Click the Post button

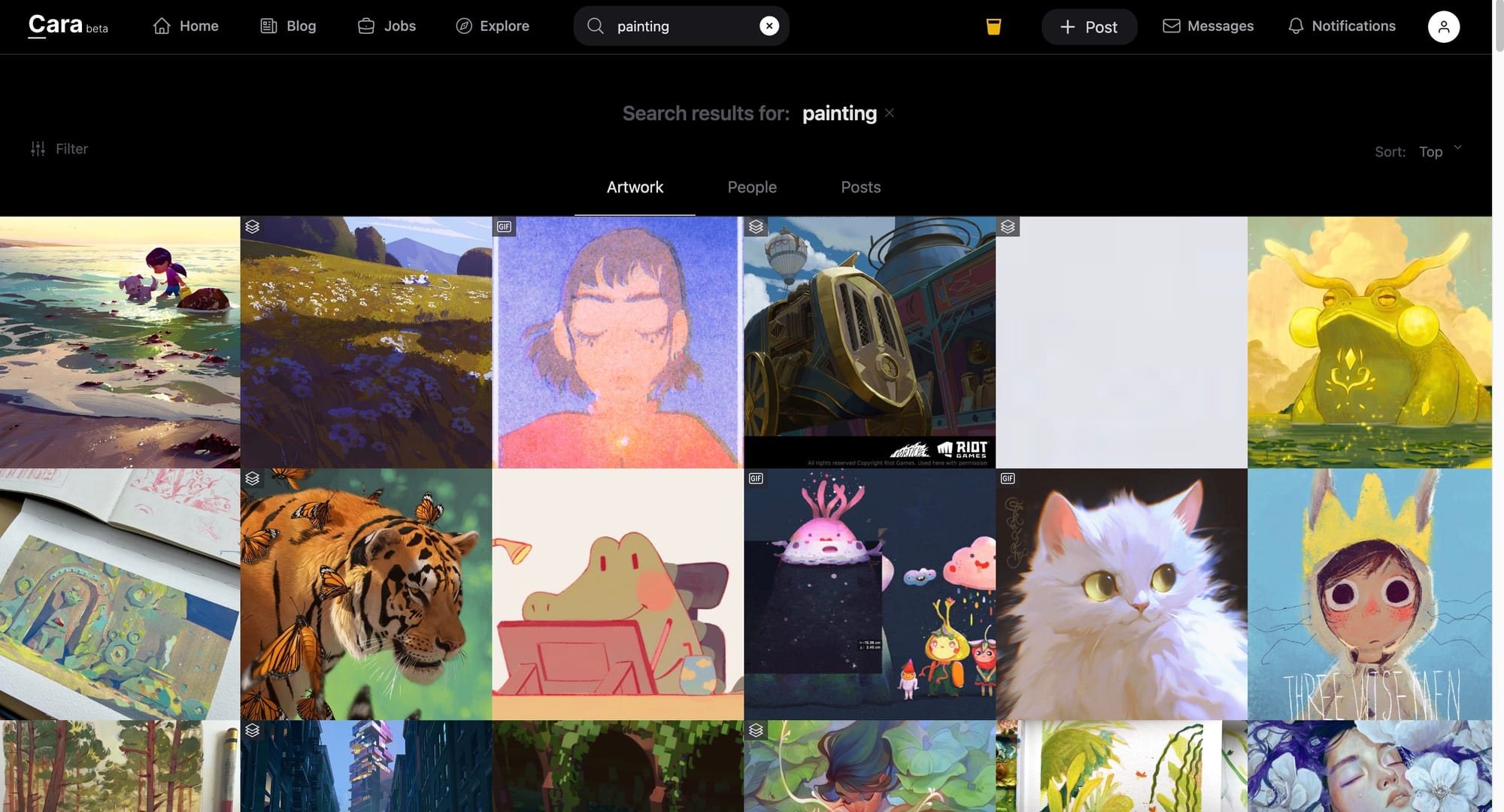click(x=1088, y=27)
